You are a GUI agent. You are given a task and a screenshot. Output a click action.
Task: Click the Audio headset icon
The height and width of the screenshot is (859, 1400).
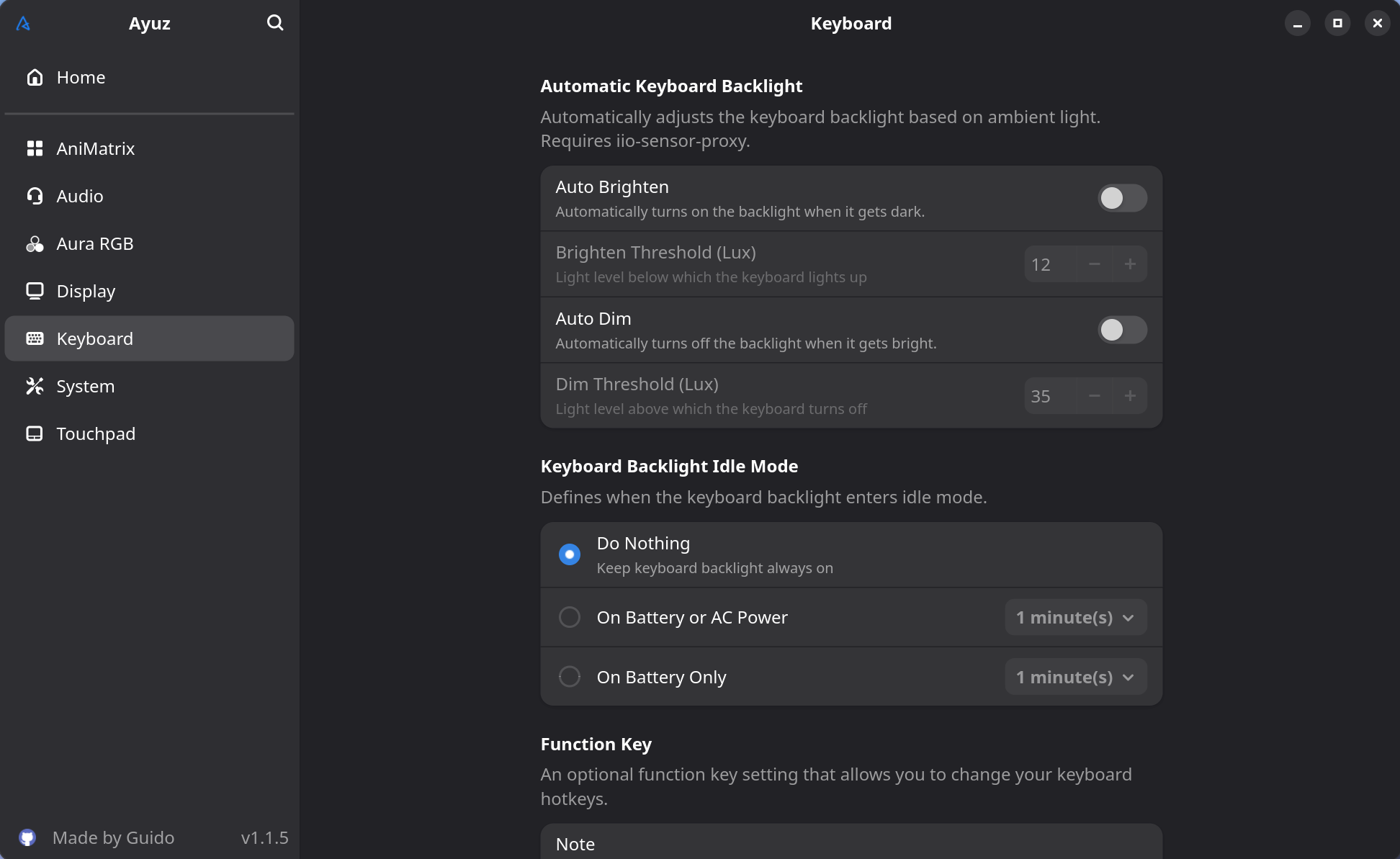pyautogui.click(x=35, y=196)
